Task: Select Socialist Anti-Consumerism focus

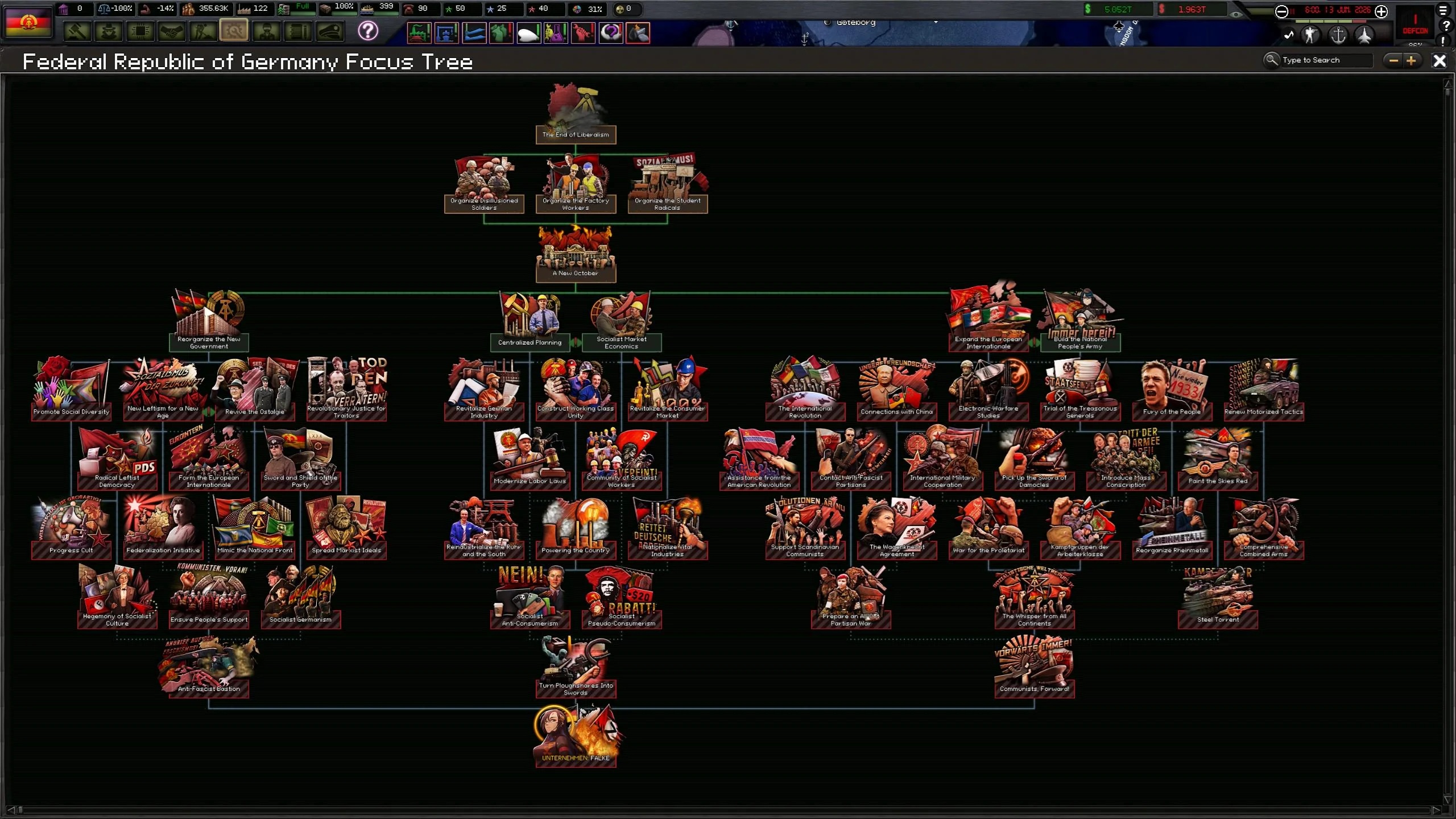Action: [530, 598]
